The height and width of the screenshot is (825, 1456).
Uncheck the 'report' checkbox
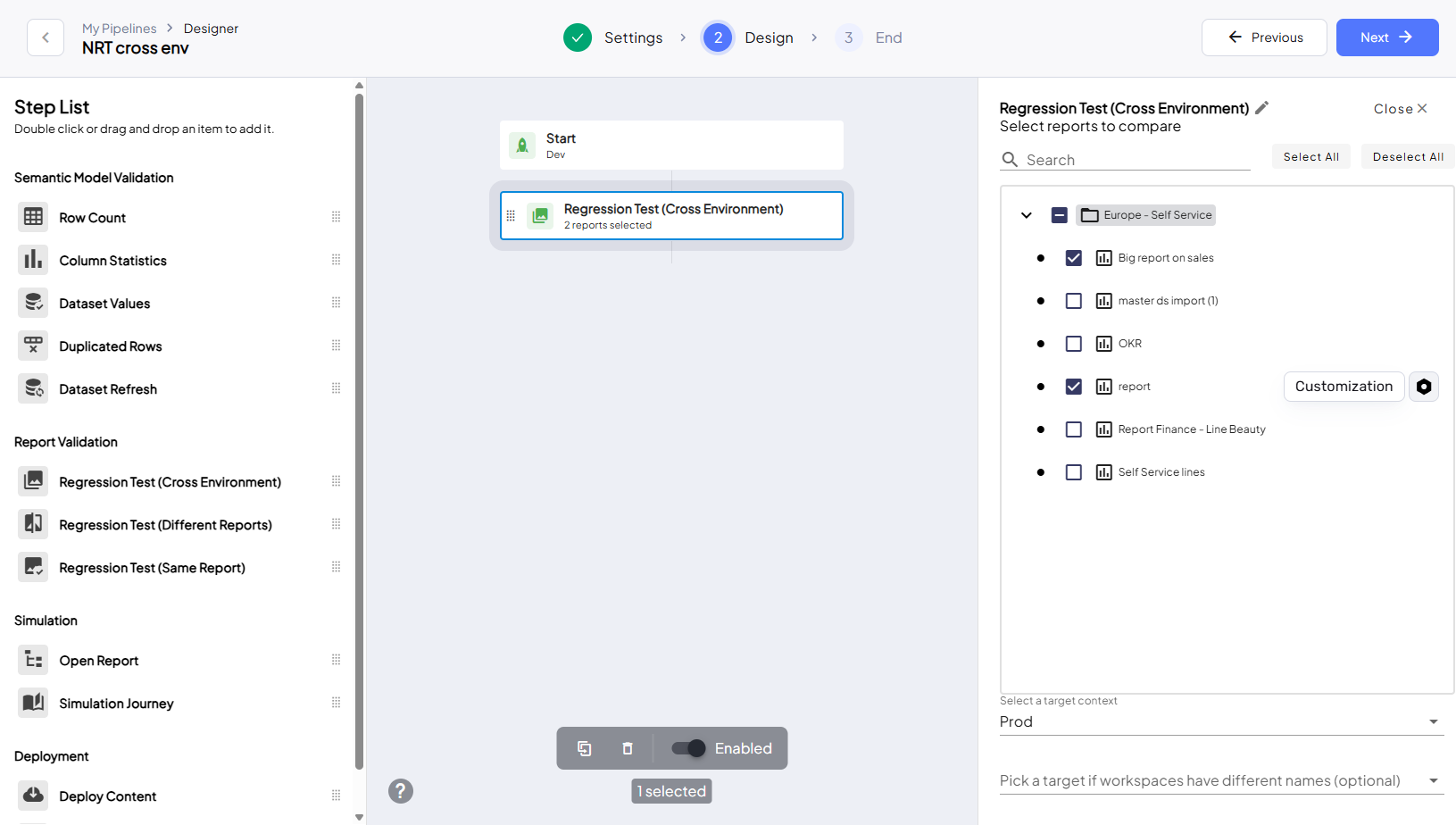1074,387
